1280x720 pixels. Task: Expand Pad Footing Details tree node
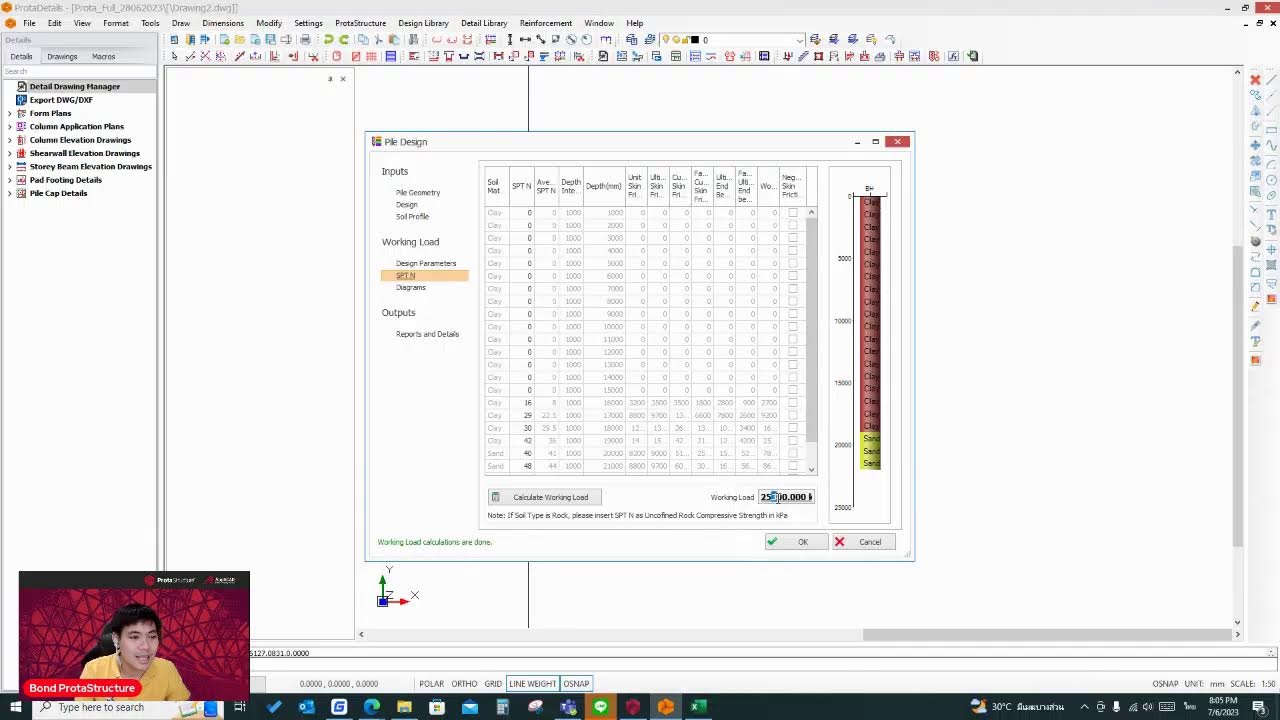[x=9, y=180]
